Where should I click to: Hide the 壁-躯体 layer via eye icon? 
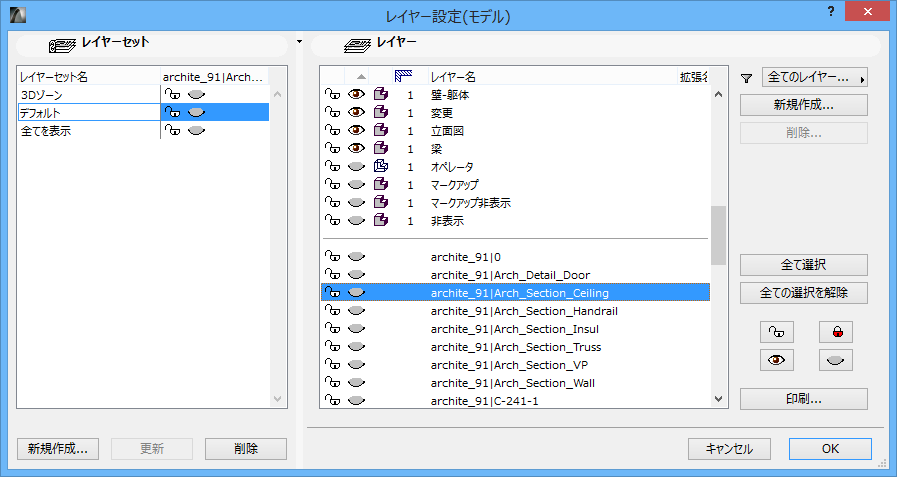coord(356,94)
